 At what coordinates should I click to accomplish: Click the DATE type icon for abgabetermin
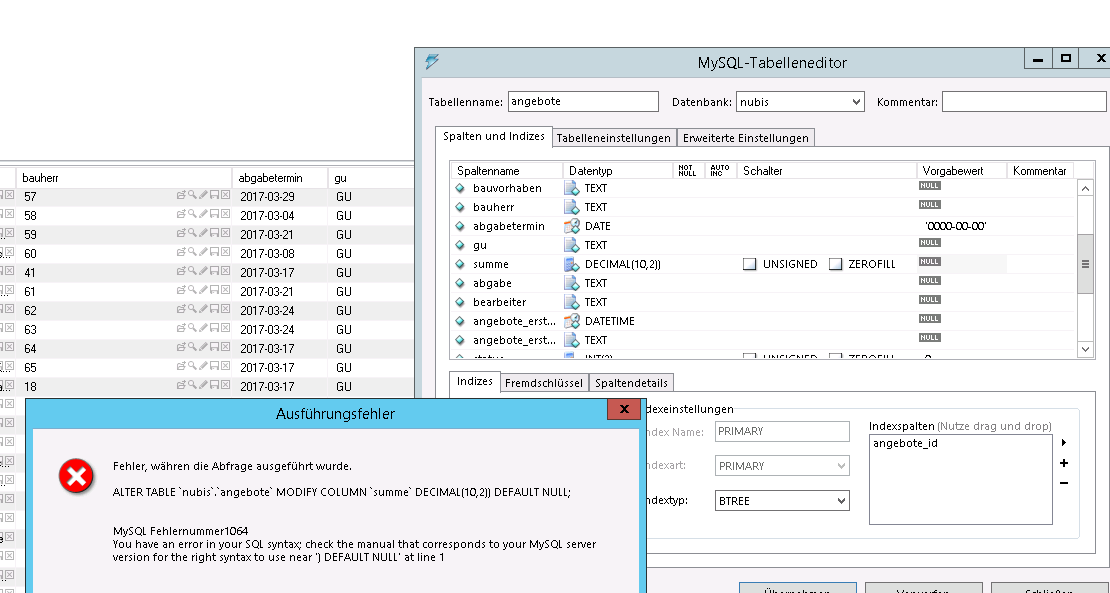(572, 226)
